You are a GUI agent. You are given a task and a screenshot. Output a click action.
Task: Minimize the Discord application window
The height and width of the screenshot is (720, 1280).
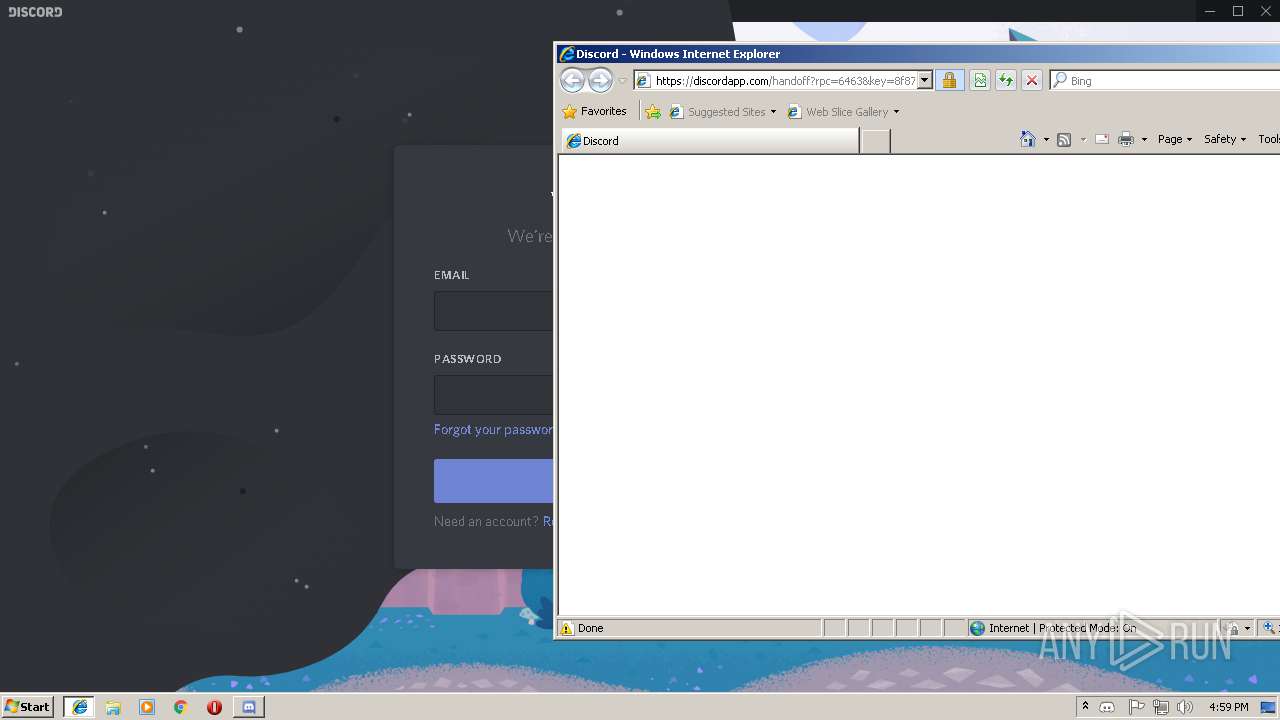point(1210,11)
